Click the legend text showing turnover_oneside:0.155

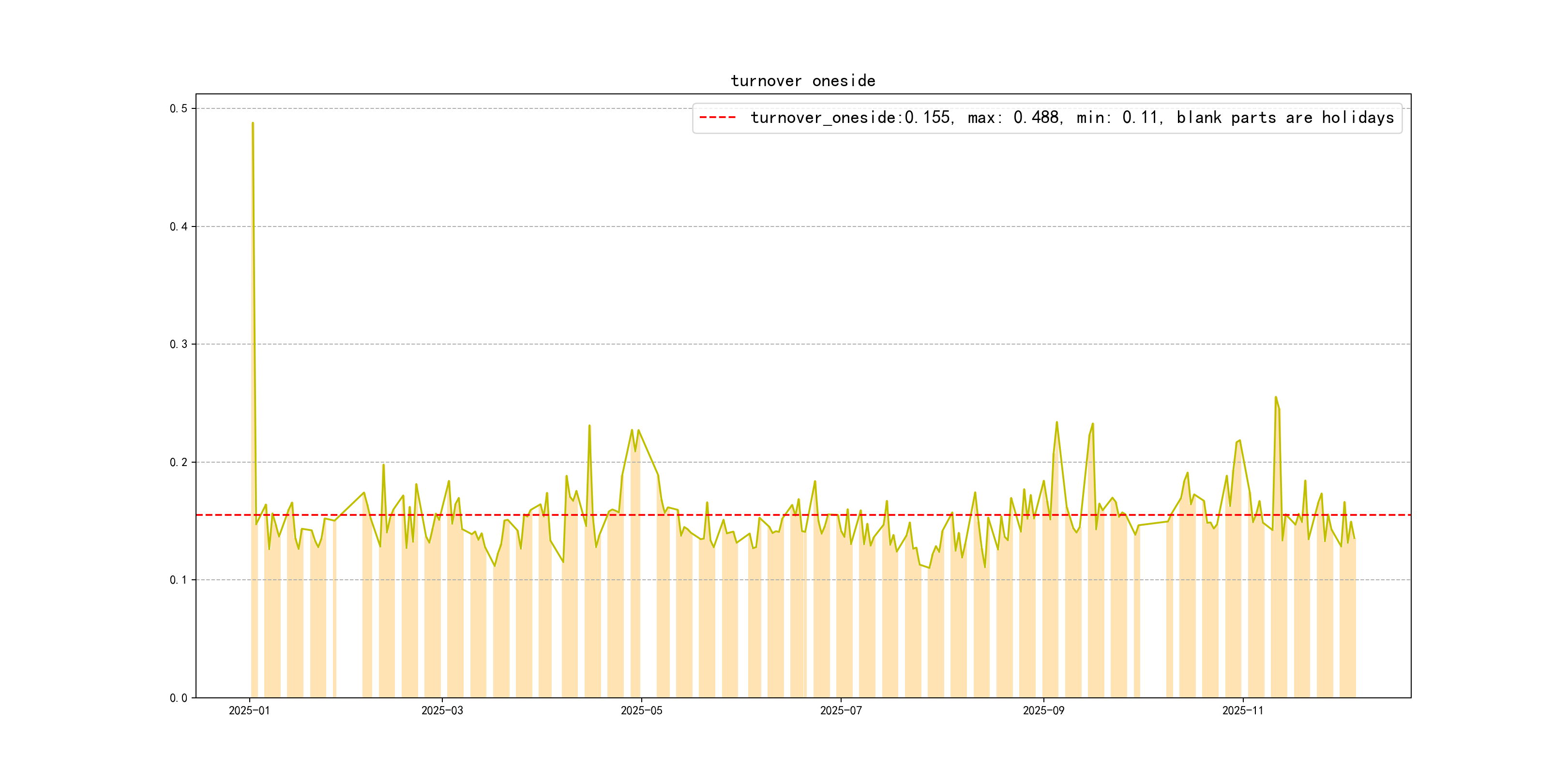[851, 118]
